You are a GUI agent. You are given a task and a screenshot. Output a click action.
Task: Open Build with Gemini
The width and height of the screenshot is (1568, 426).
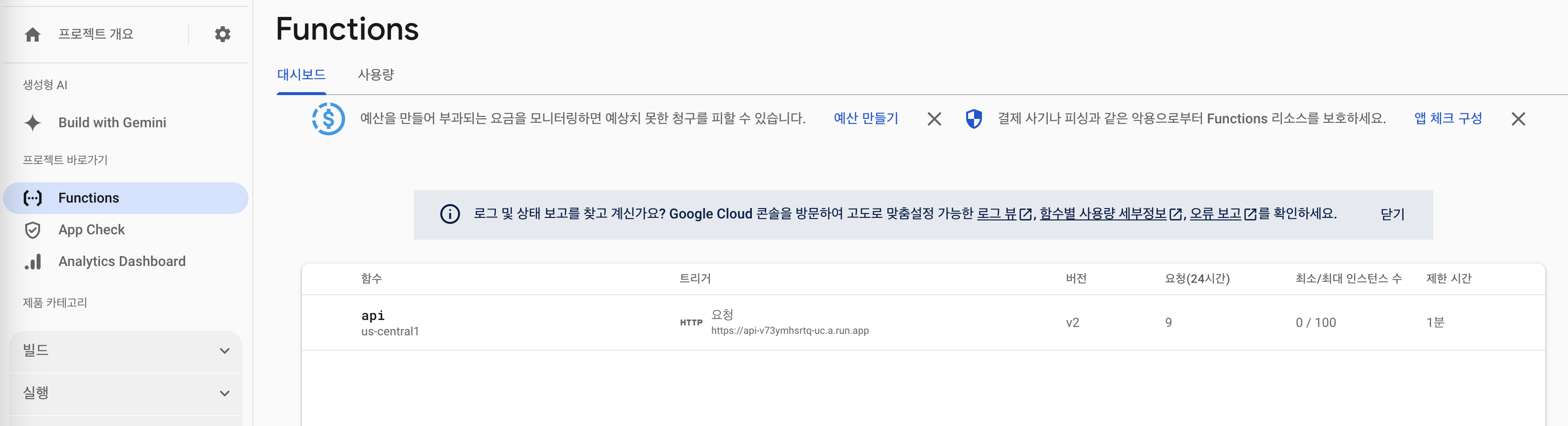pos(112,122)
